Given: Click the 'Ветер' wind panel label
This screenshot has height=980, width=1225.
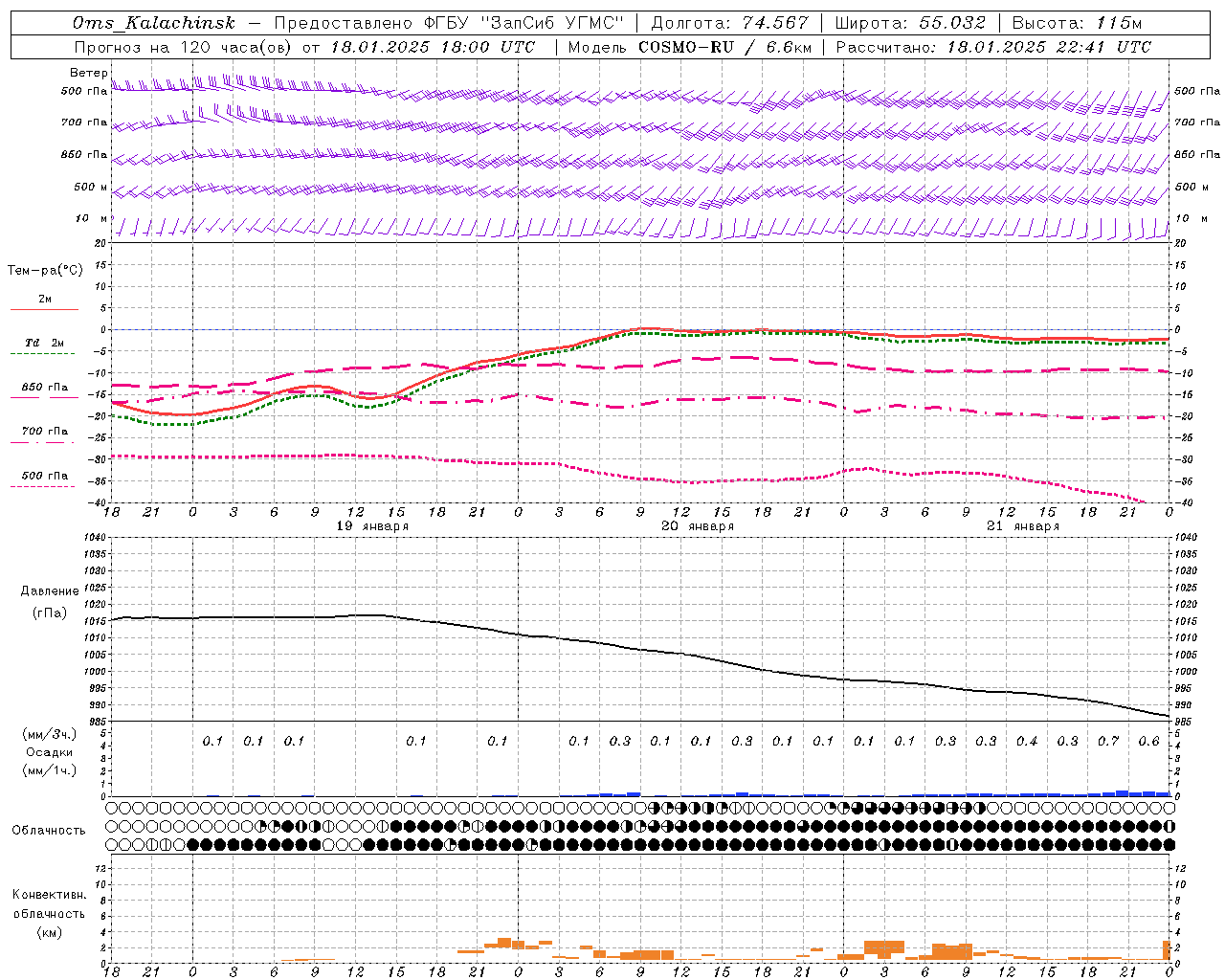Looking at the screenshot, I should [x=89, y=73].
